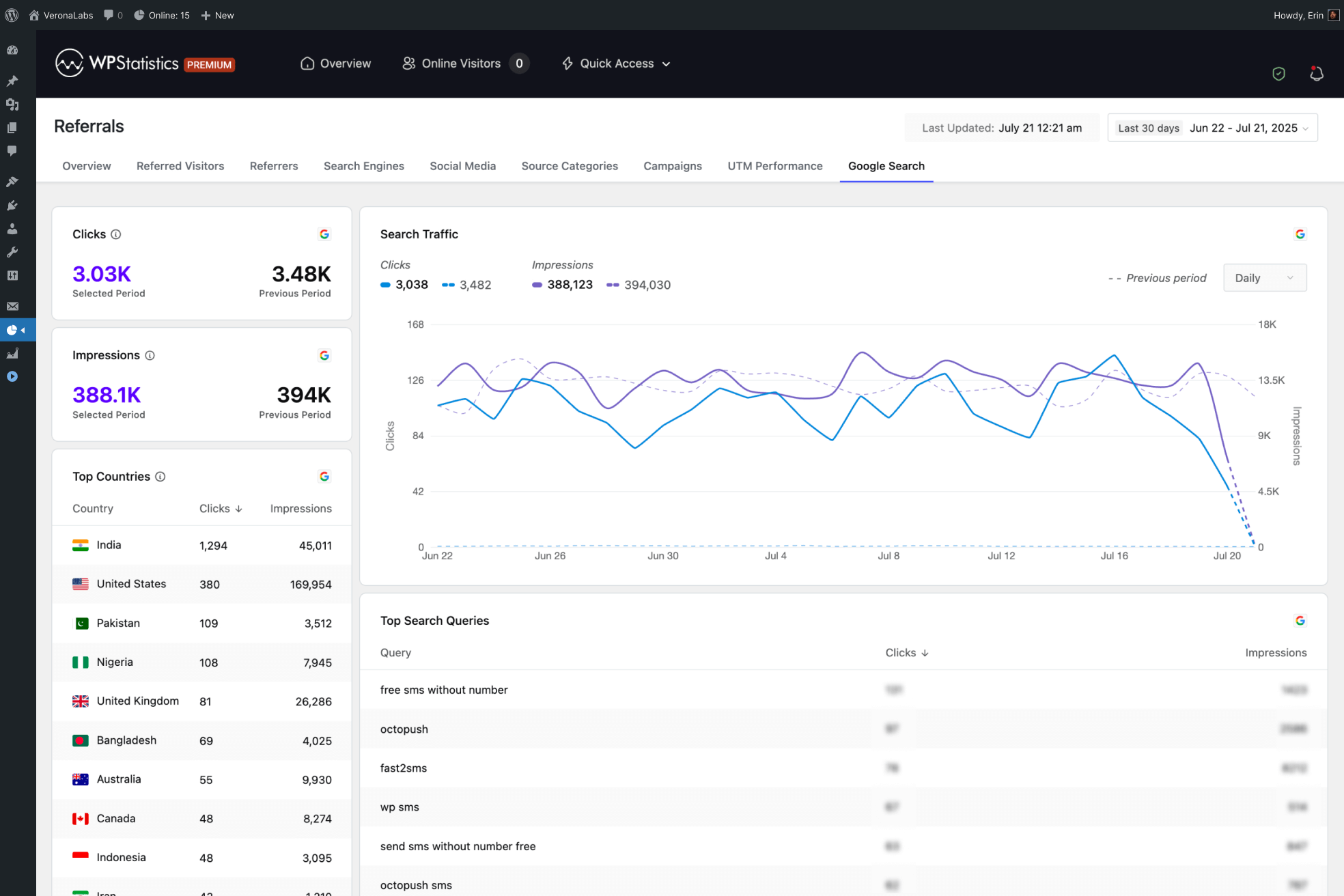Switch to the Referrers tab
1344x896 pixels.
(274, 166)
